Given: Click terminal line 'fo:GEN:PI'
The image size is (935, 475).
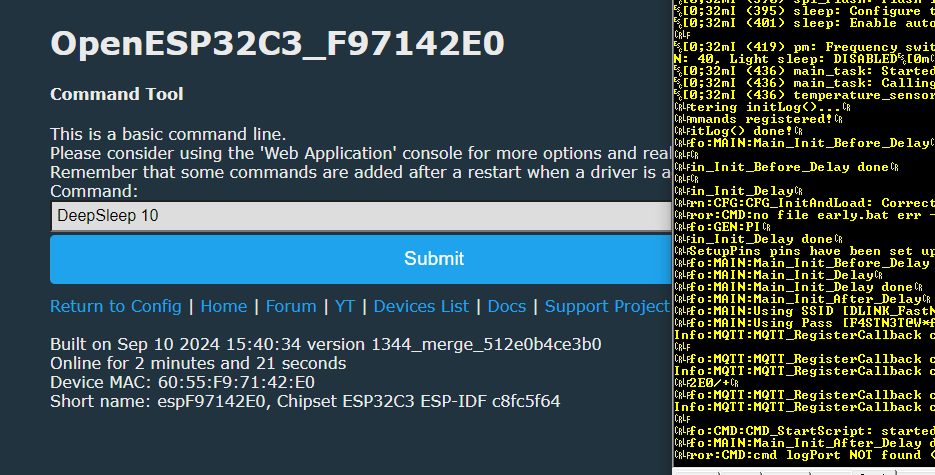Looking at the screenshot, I should coord(723,227).
